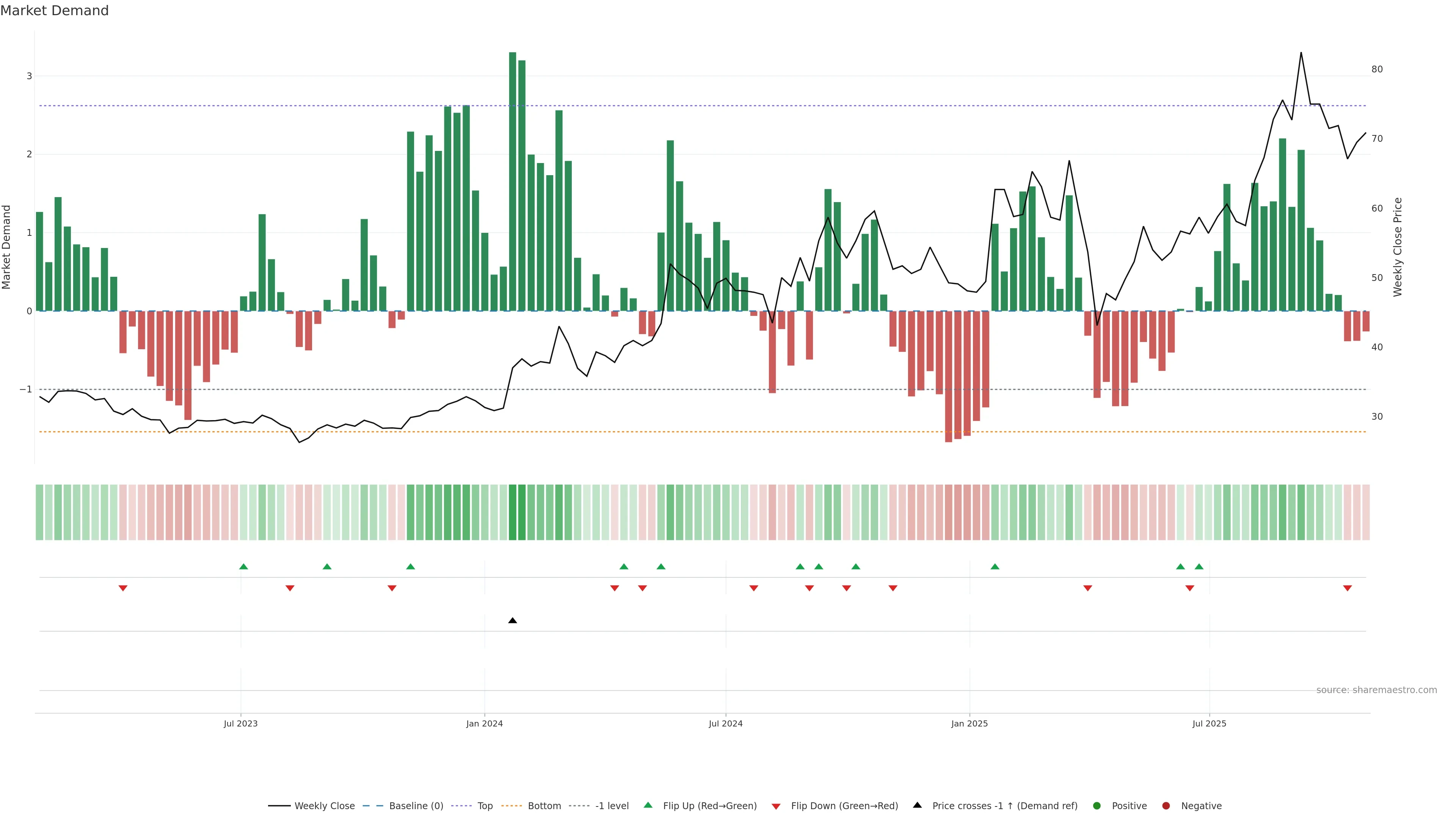Hide the Top dotted line legend item

pos(485,806)
